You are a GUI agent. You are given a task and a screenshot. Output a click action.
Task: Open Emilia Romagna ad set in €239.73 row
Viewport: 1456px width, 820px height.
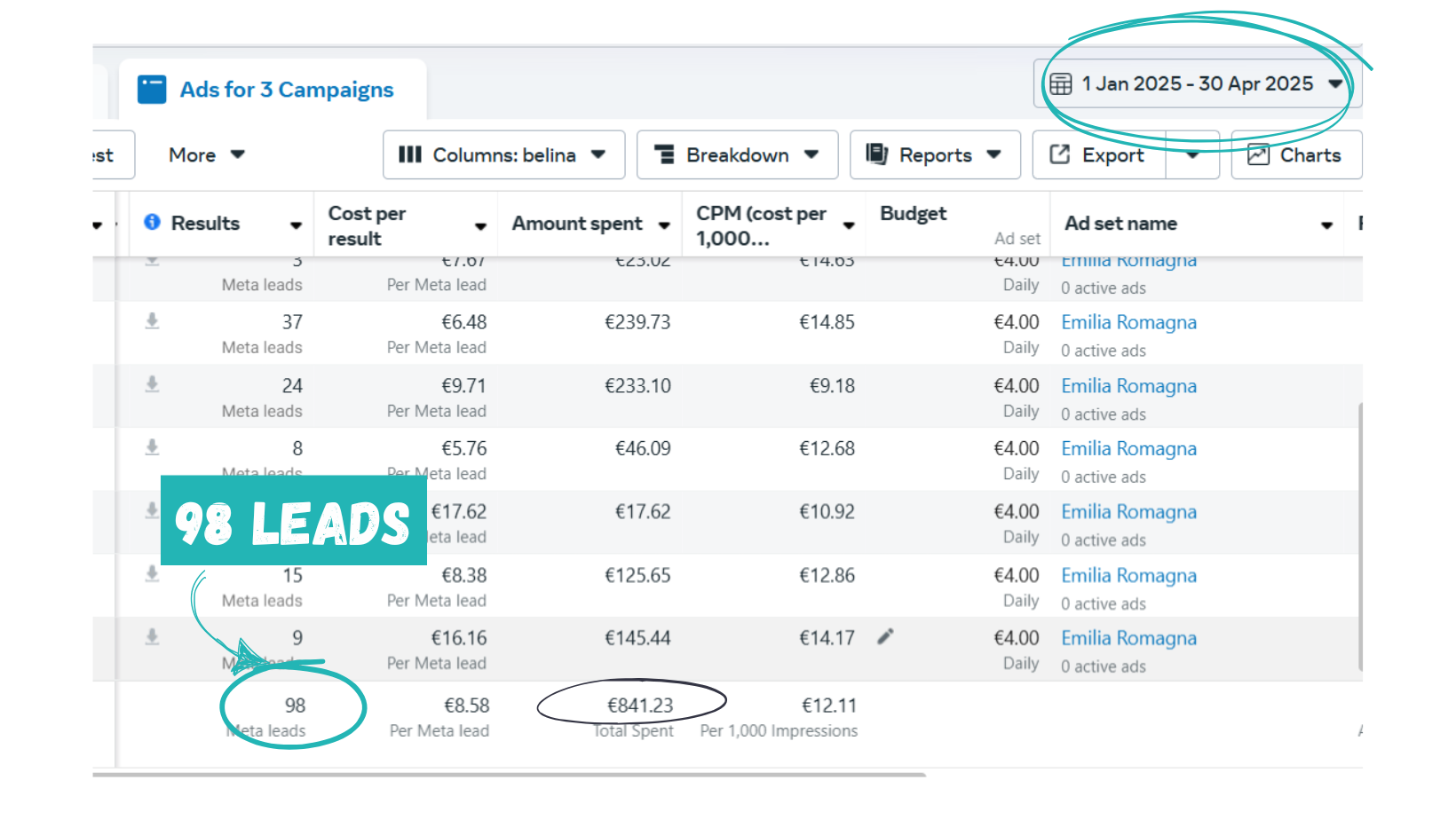(x=1128, y=322)
